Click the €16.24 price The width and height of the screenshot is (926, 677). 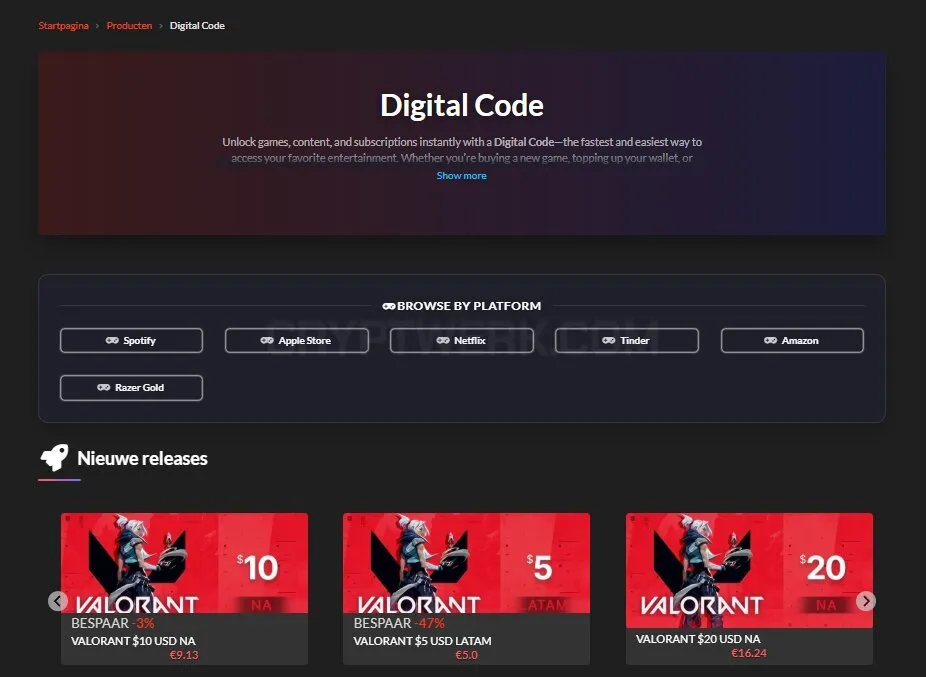click(749, 653)
